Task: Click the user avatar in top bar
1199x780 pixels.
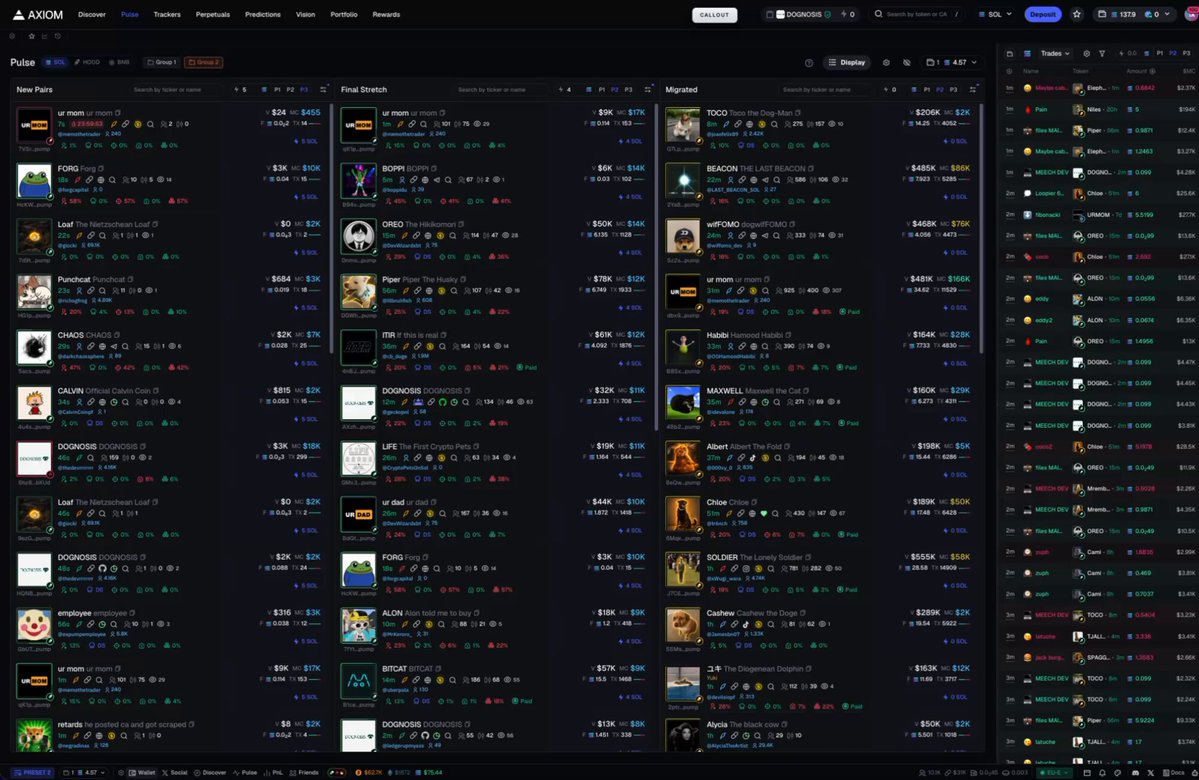Action: coord(1190,14)
